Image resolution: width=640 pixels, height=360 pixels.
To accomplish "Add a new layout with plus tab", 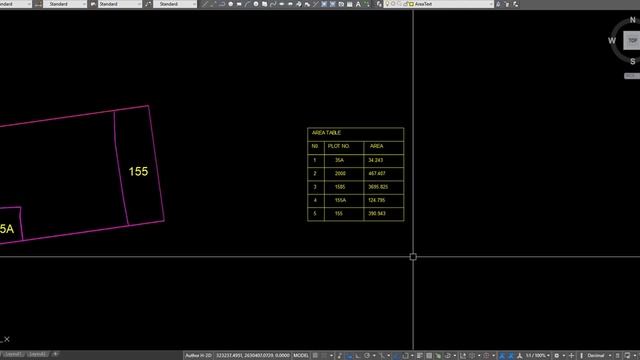I will (x=56, y=354).
